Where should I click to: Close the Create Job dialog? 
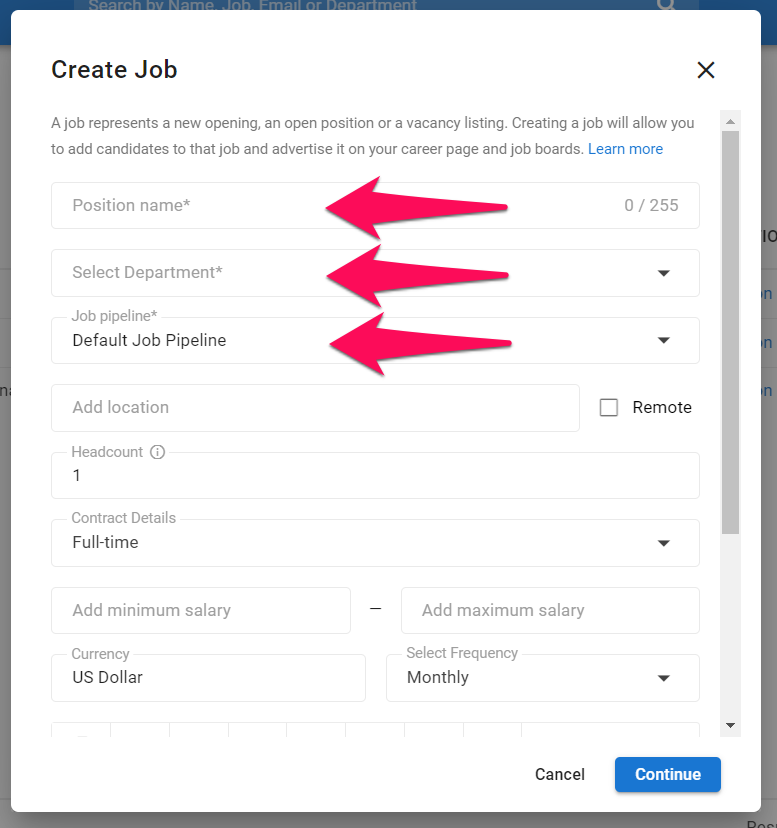[706, 70]
